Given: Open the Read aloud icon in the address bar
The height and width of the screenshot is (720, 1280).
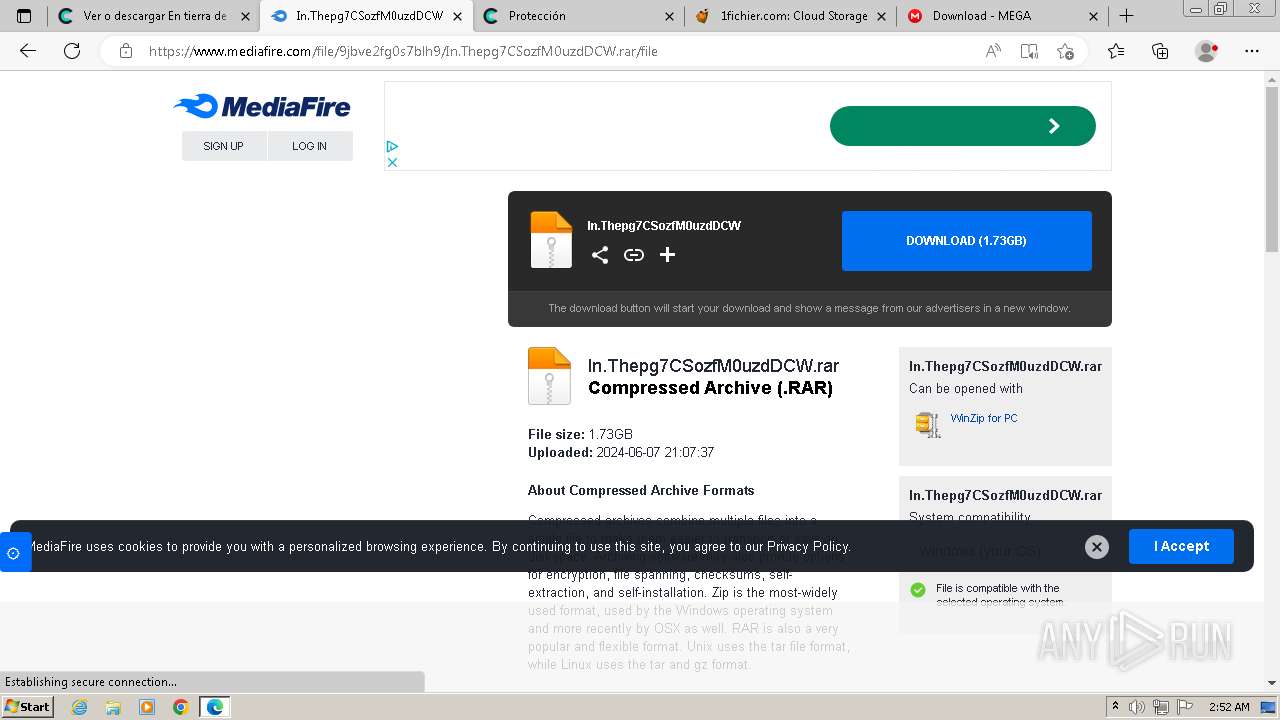Looking at the screenshot, I should (x=993, y=51).
